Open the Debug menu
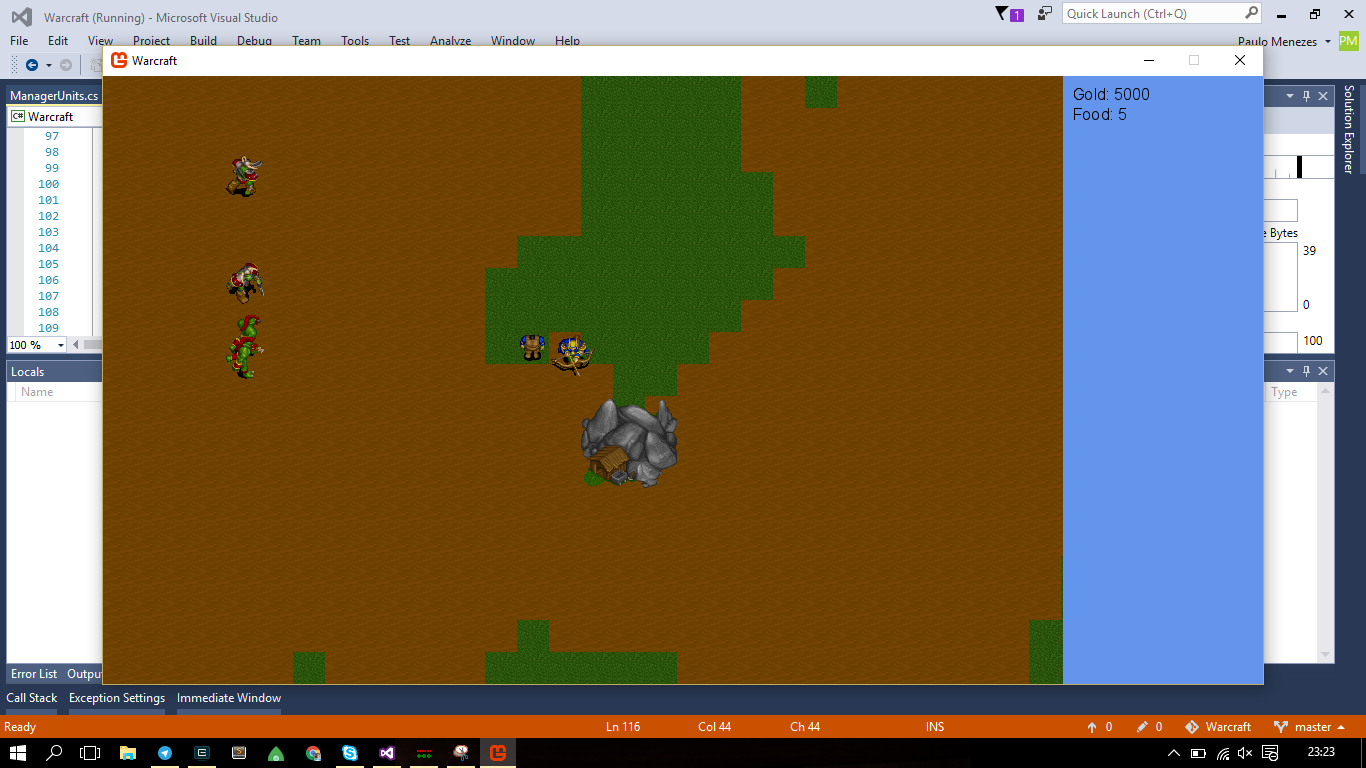The image size is (1366, 768). (x=254, y=41)
